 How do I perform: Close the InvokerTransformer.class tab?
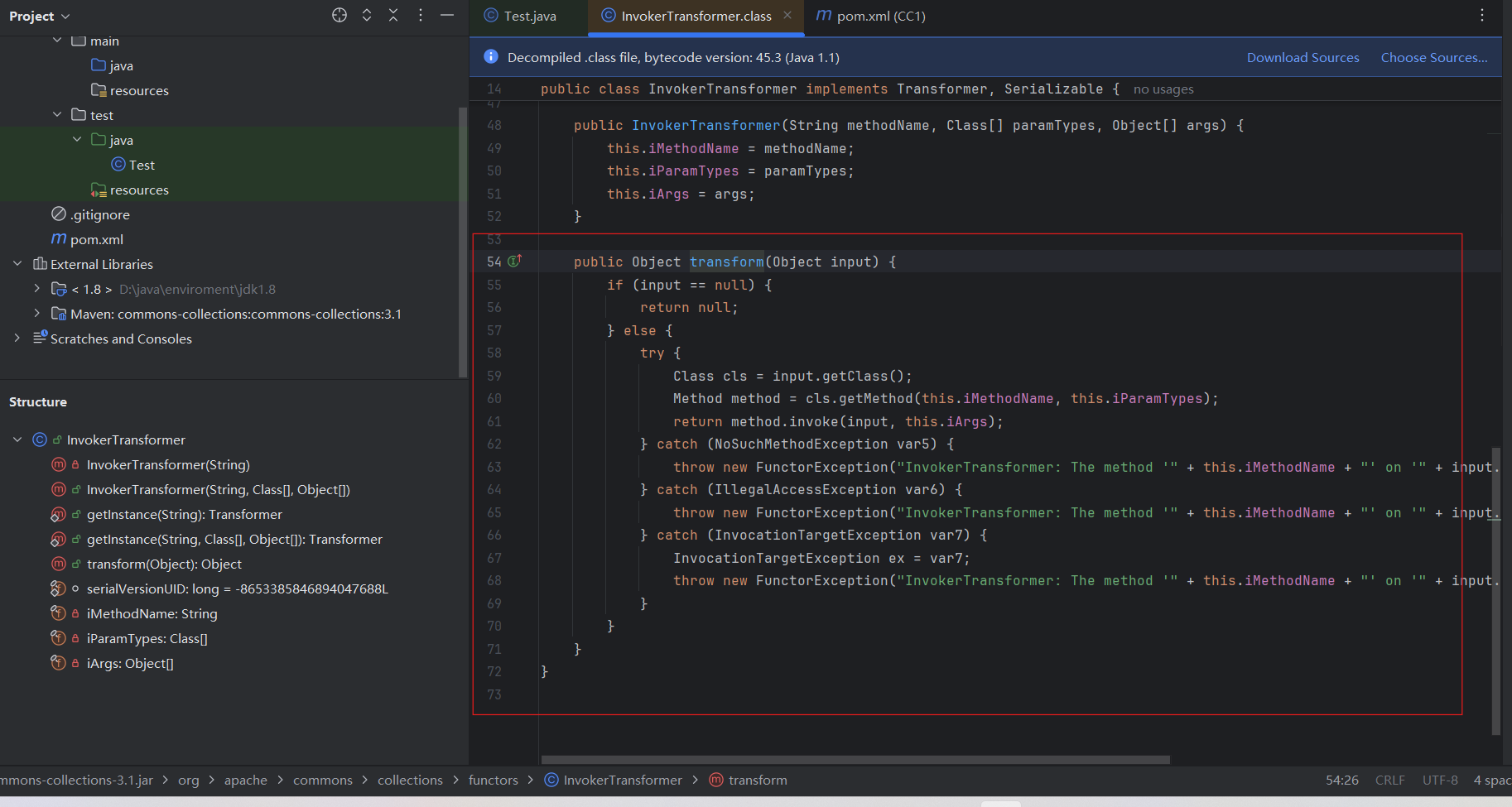[787, 15]
